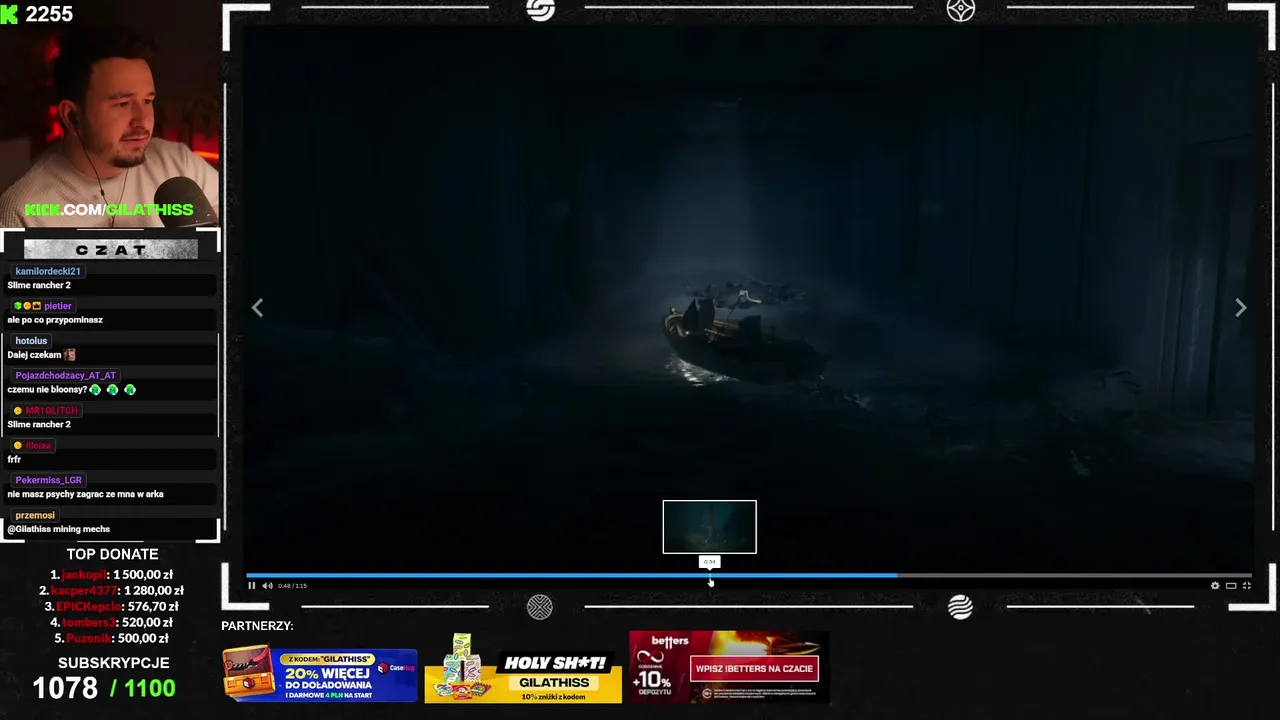Open the CaseHug 20% więcej partner banner

pyautogui.click(x=320, y=675)
